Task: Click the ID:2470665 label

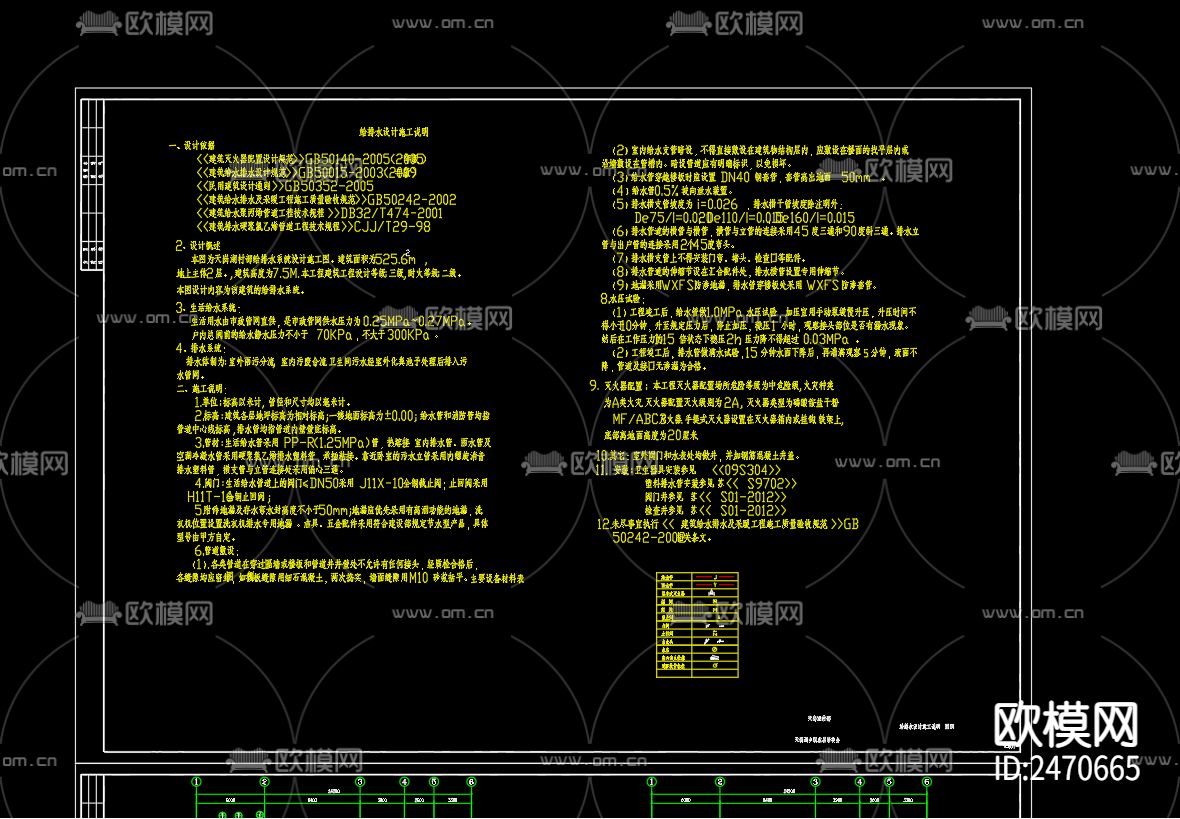Action: click(x=1066, y=769)
